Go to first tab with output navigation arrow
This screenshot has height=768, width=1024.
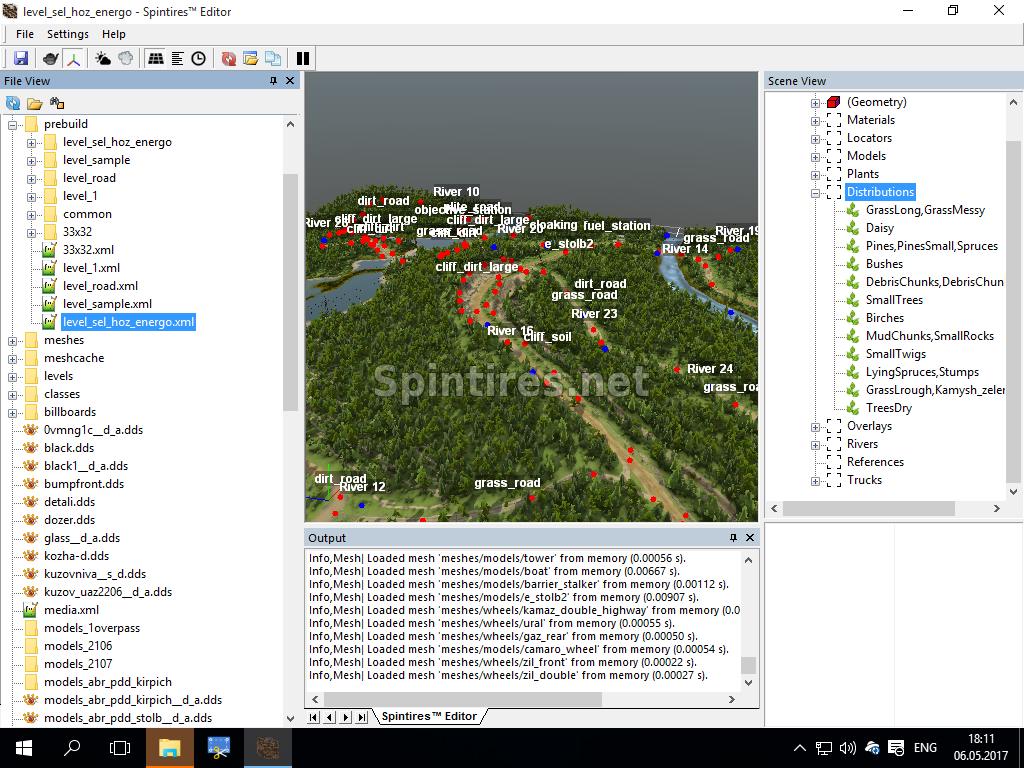pos(313,717)
